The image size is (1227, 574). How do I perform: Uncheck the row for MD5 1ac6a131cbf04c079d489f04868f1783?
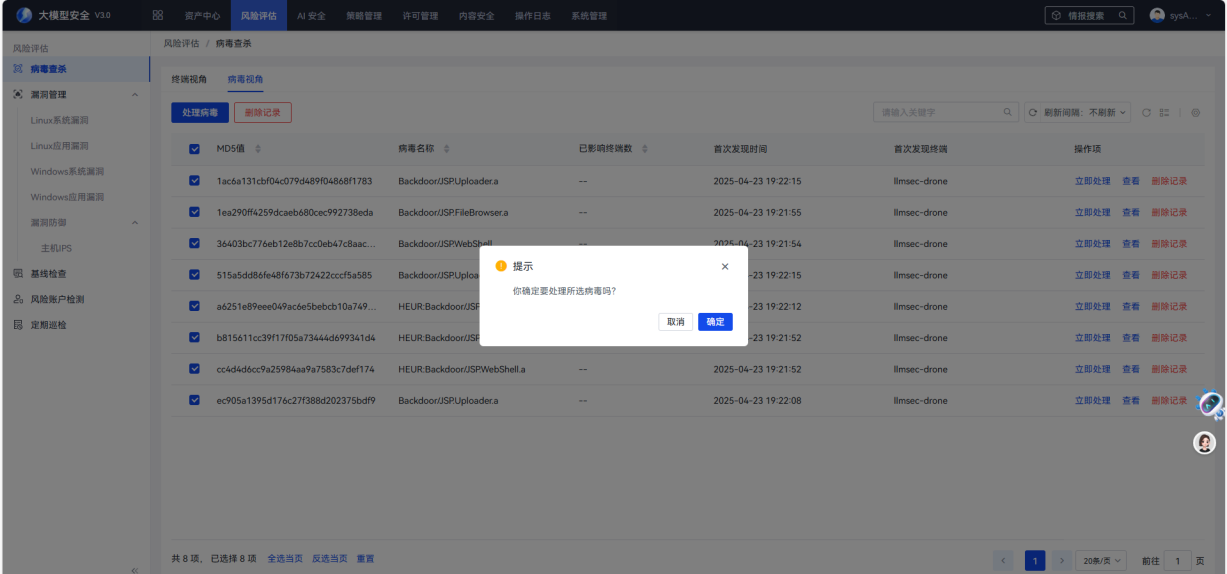point(195,181)
